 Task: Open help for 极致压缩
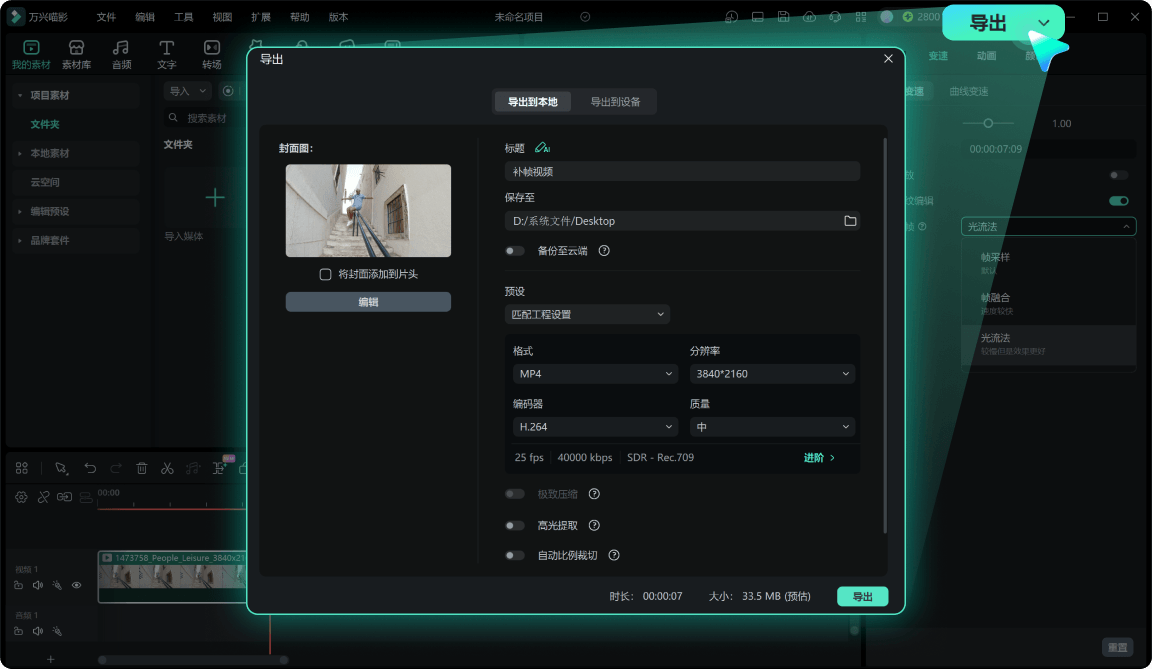pyautogui.click(x=594, y=493)
